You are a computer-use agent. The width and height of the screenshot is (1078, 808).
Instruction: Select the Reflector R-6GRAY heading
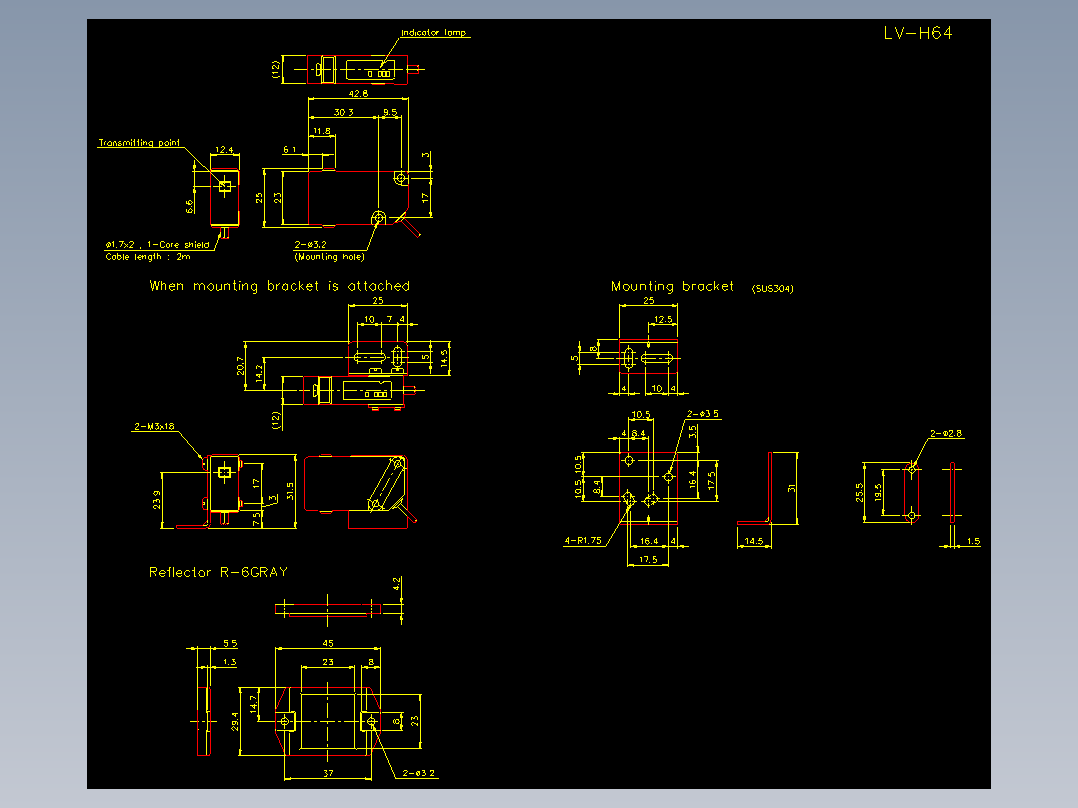click(217, 573)
